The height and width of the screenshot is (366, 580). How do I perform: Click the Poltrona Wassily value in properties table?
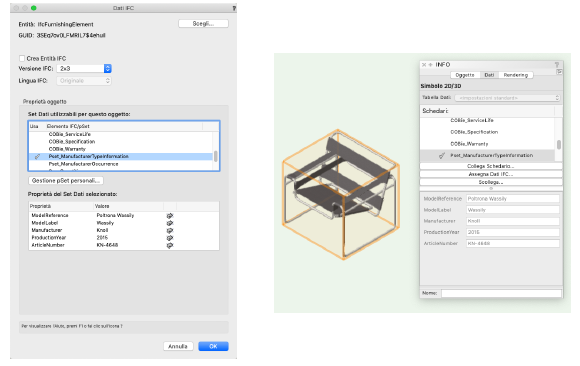(115, 215)
